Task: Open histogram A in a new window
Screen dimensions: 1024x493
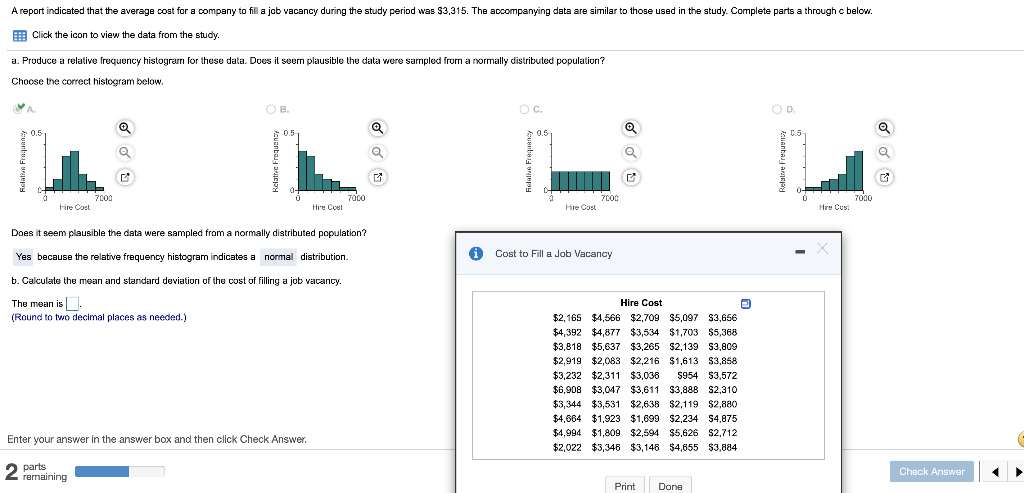Action: [x=126, y=177]
